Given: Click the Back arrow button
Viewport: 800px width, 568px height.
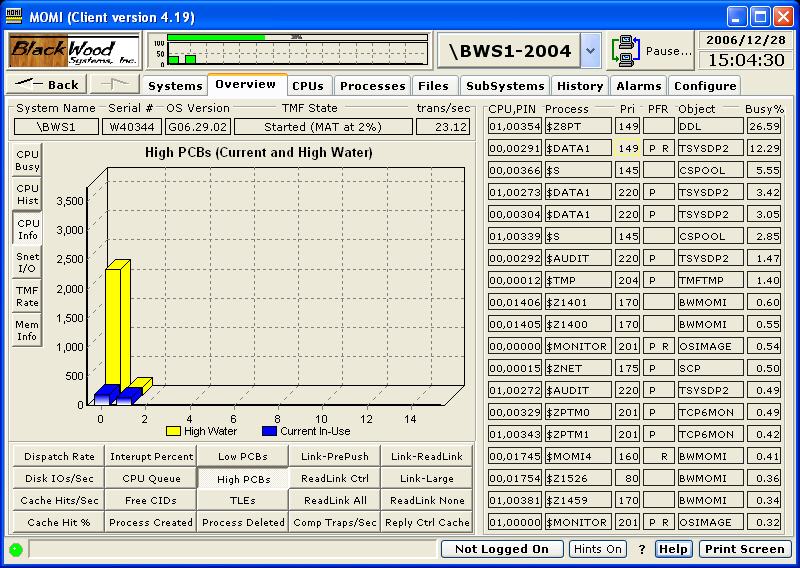Looking at the screenshot, I should click(46, 85).
